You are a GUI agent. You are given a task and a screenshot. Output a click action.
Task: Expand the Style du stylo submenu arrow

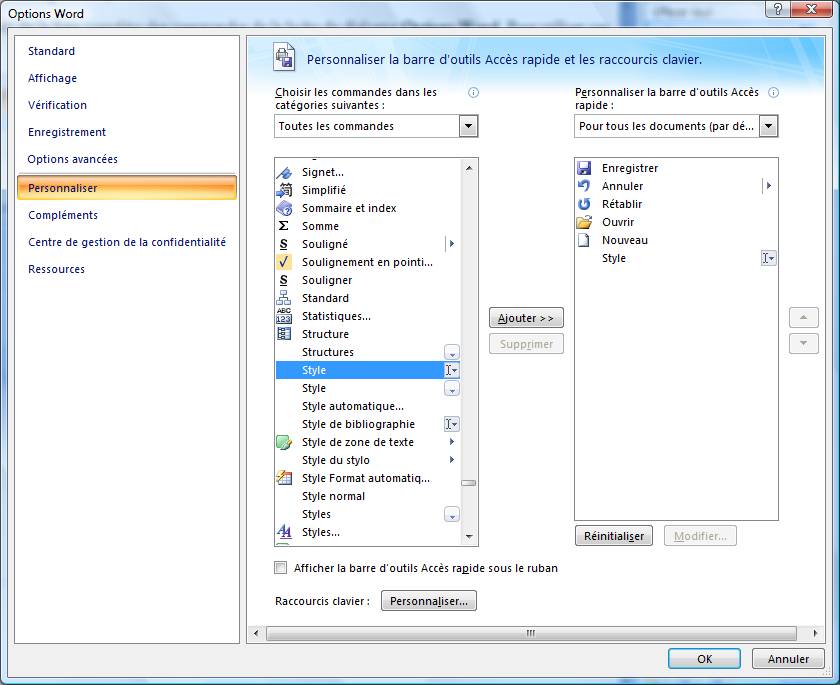click(452, 460)
